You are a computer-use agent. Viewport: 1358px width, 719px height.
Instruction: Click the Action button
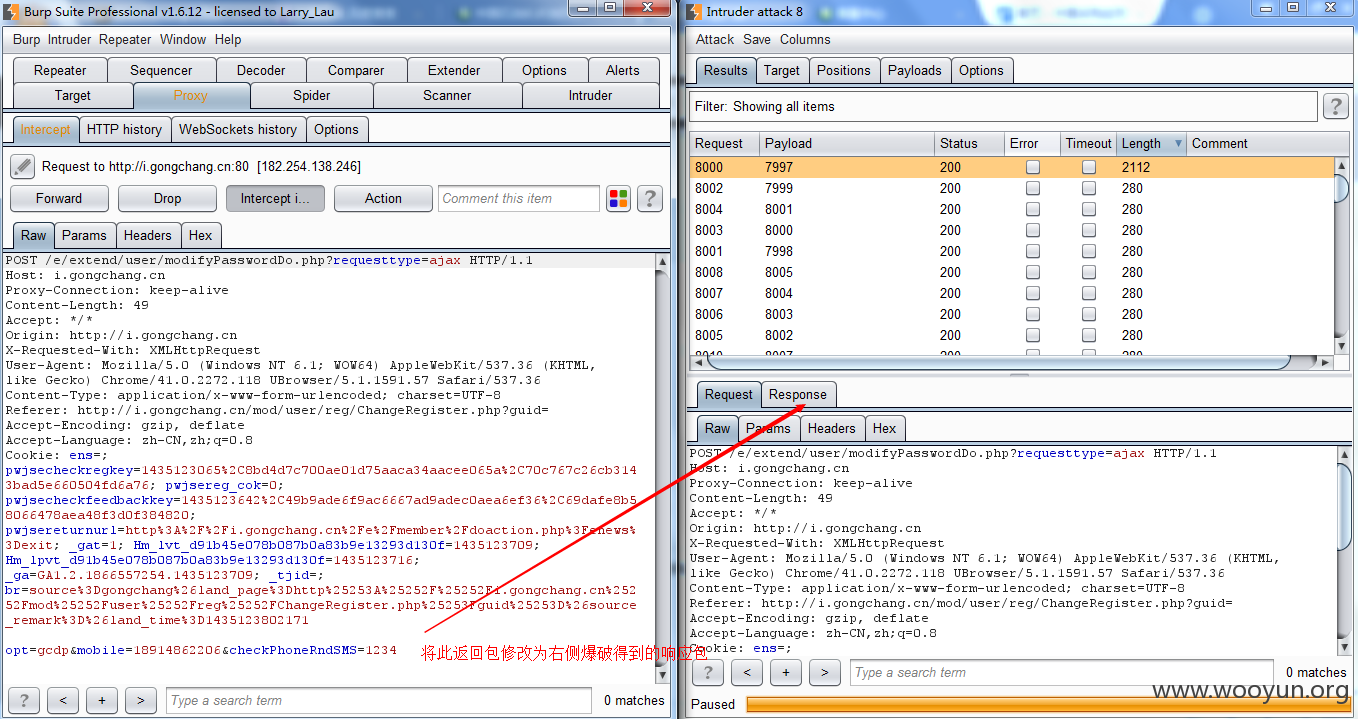click(383, 198)
